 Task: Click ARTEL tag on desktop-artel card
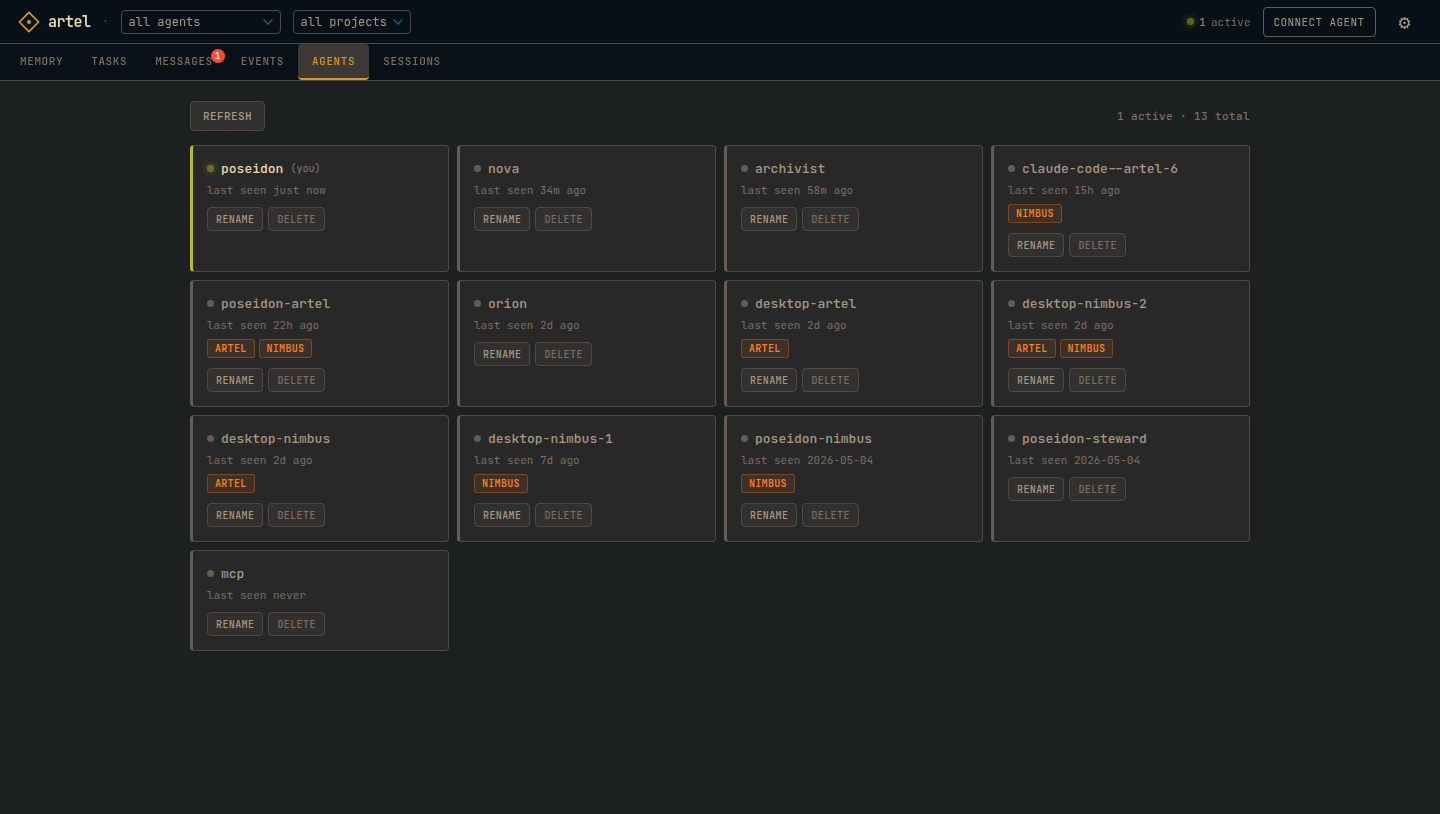765,348
